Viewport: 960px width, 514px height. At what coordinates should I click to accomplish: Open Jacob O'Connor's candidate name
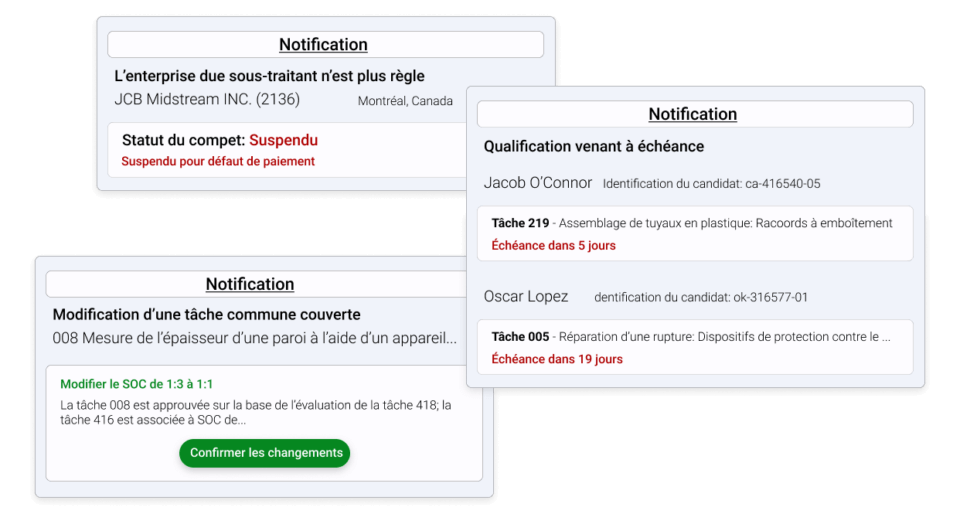pyautogui.click(x=538, y=183)
